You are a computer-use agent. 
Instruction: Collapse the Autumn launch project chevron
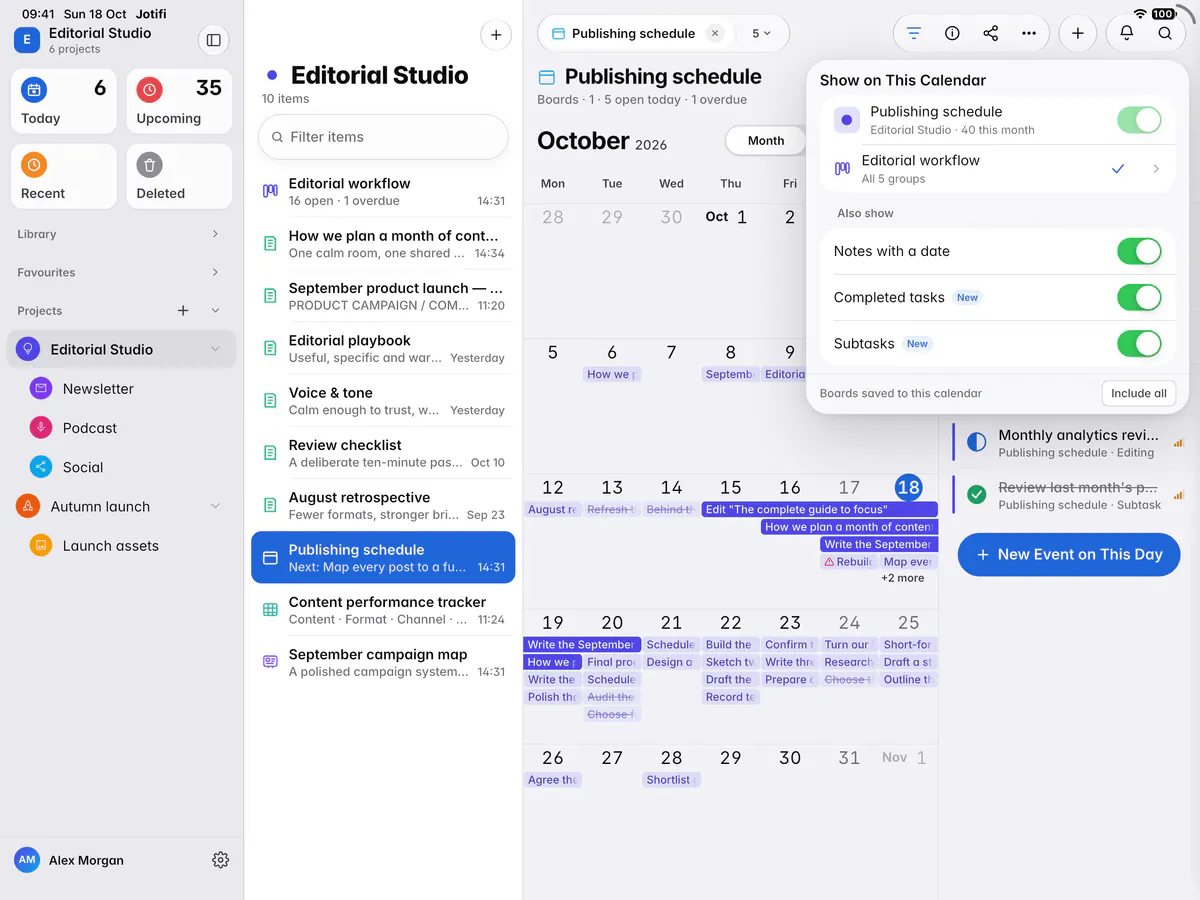(215, 507)
